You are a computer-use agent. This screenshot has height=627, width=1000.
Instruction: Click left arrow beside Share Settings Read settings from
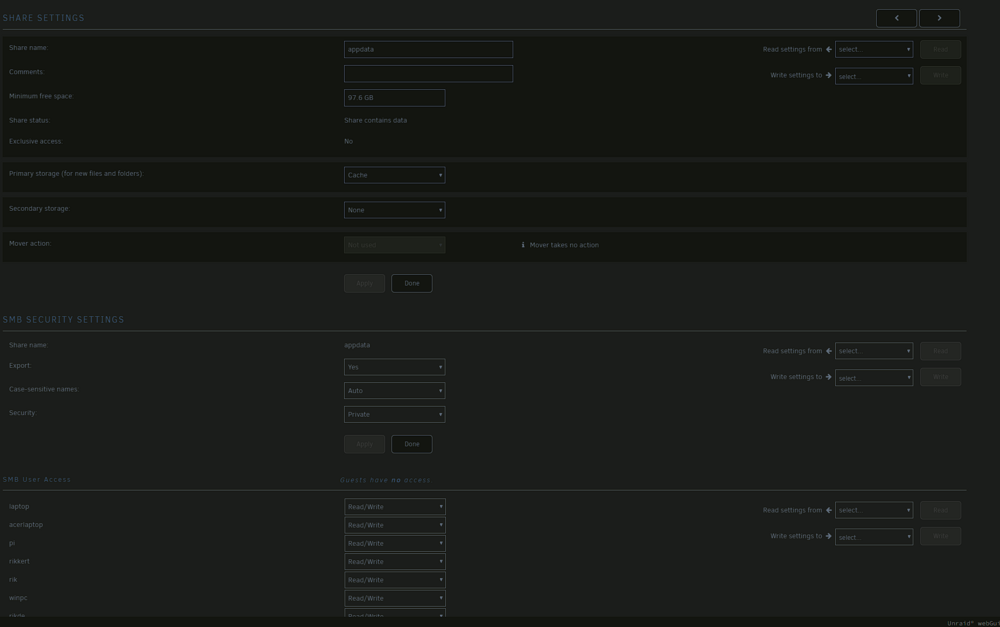[x=828, y=49]
